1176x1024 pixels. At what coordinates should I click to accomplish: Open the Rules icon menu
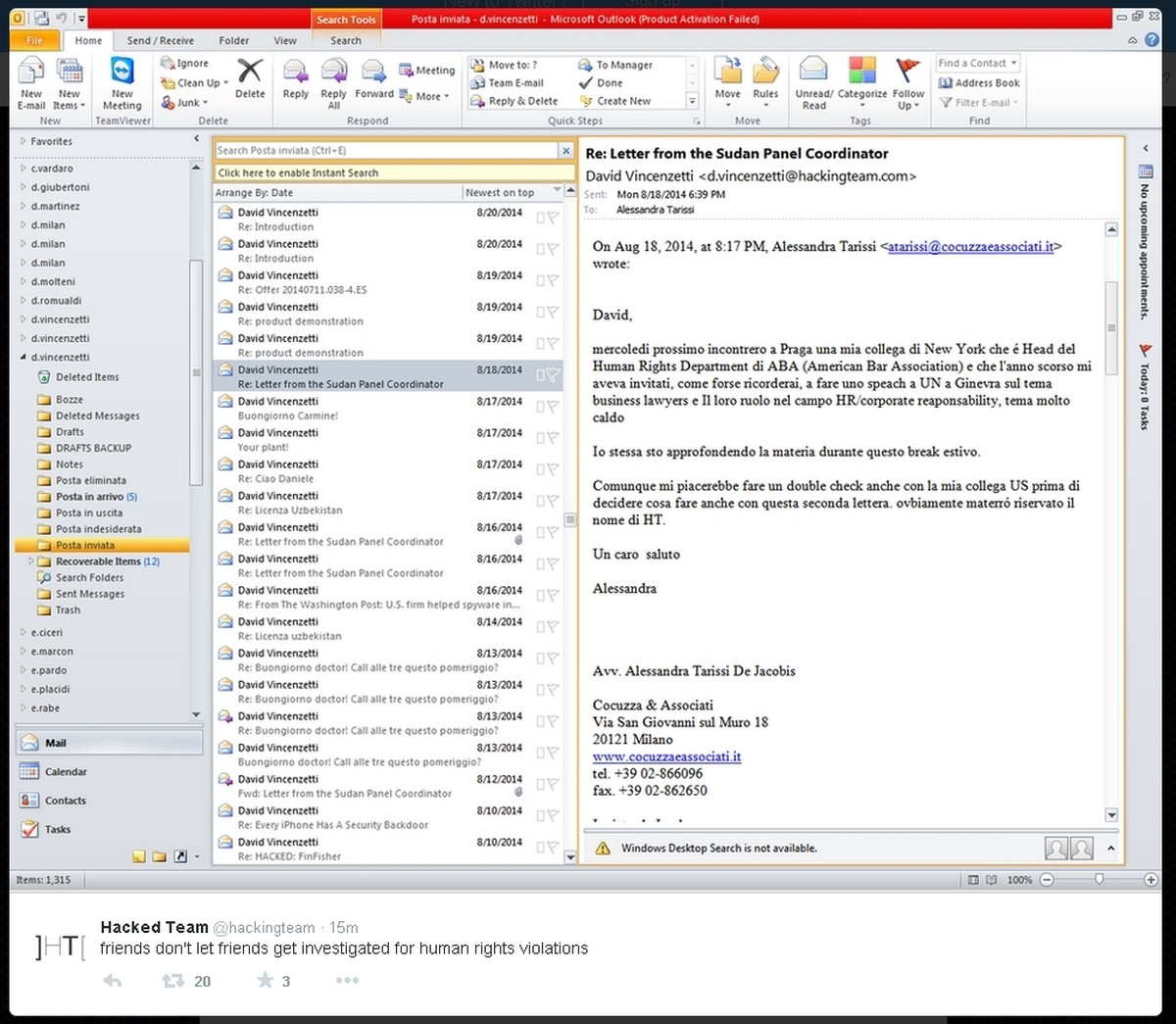point(765,72)
